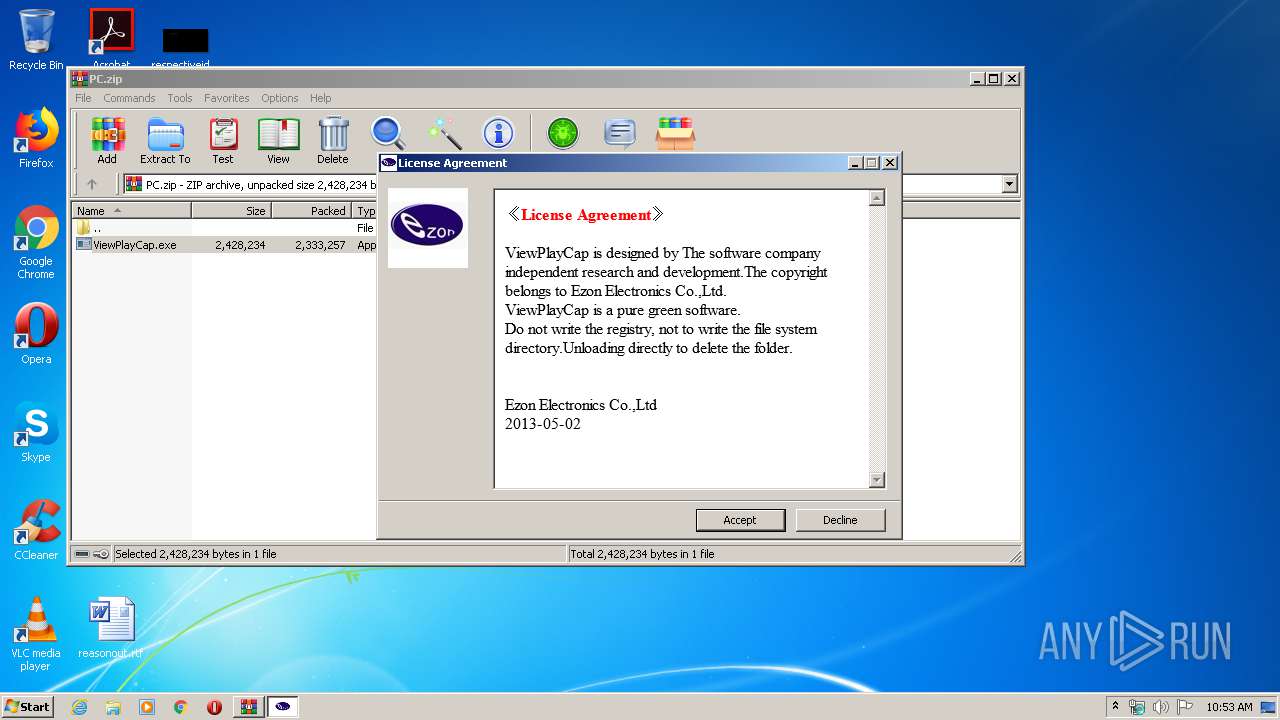Open Skype desktop shortcut
The image size is (1280, 720).
pos(36,432)
